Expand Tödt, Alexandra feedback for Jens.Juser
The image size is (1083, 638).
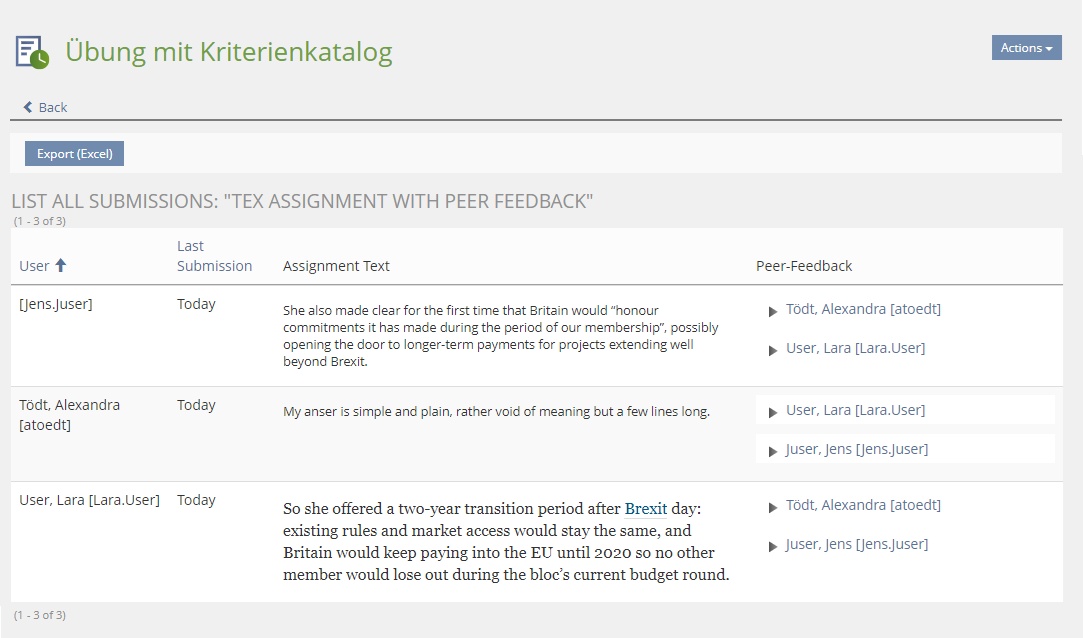(773, 311)
